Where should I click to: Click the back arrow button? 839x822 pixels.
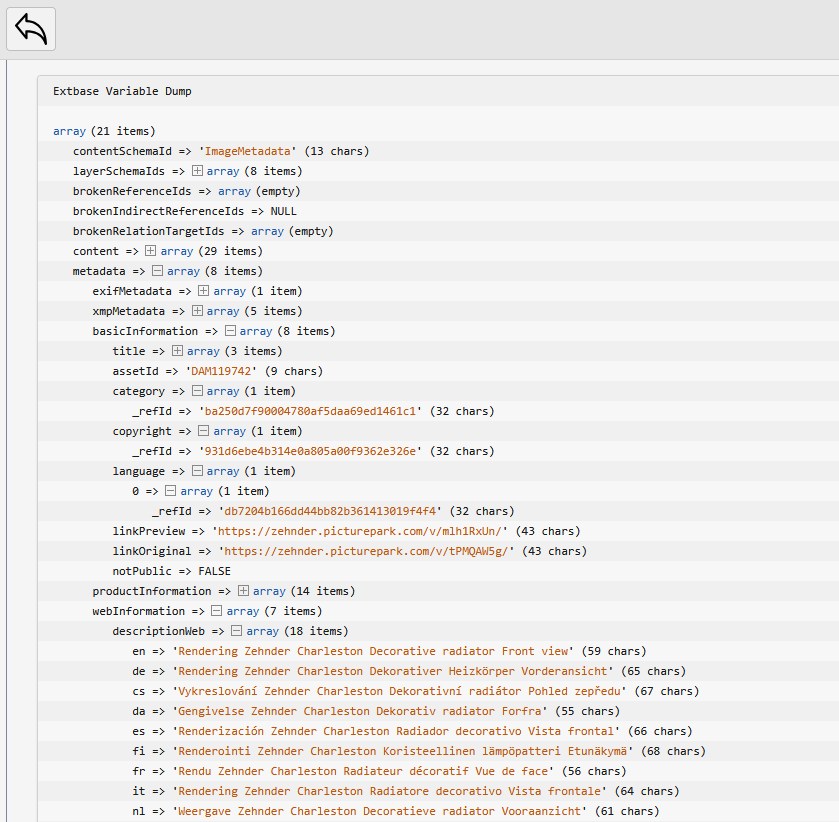pyautogui.click(x=31, y=29)
